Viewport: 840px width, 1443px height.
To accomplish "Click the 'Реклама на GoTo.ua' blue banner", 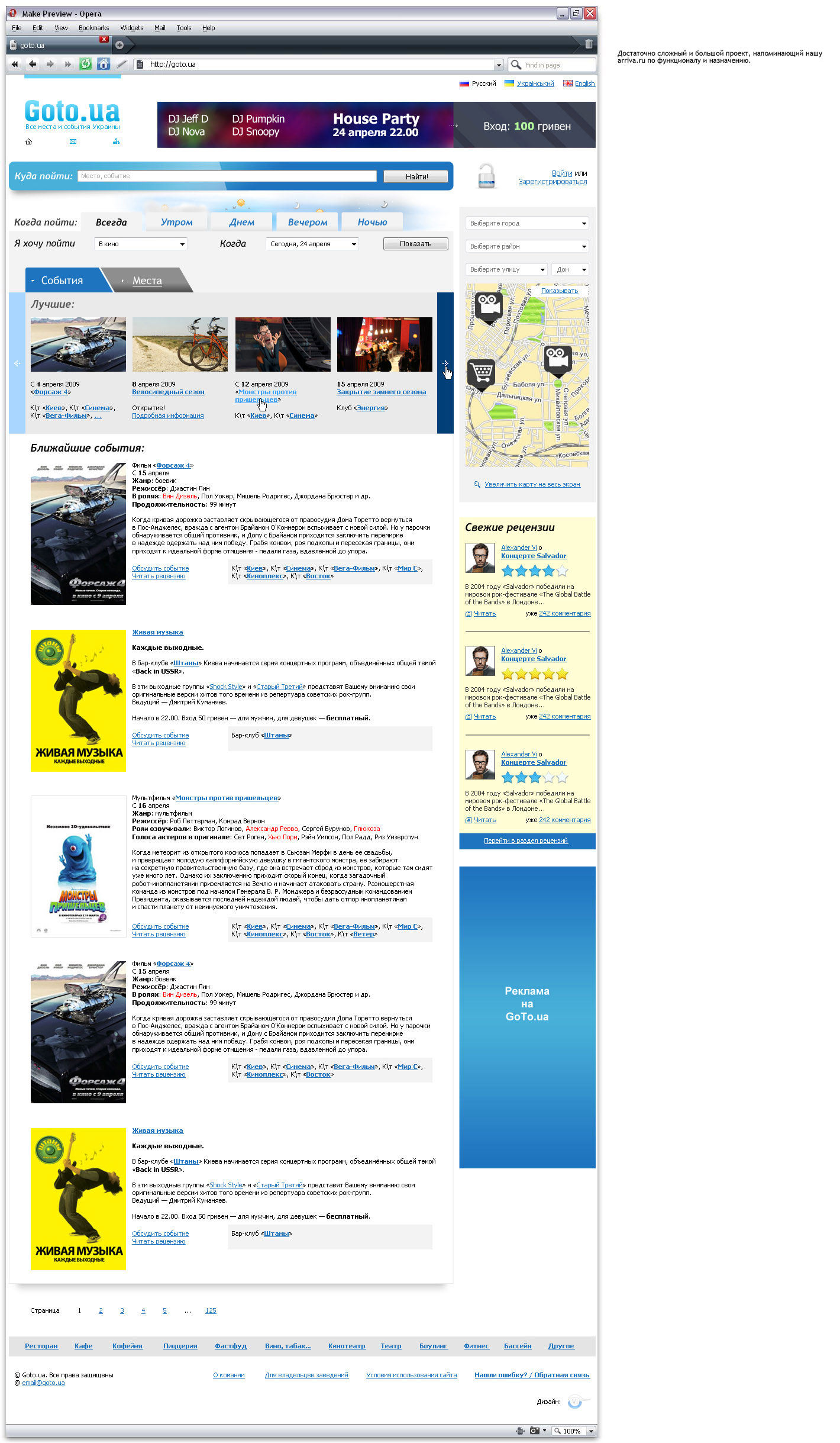I will (x=527, y=1017).
